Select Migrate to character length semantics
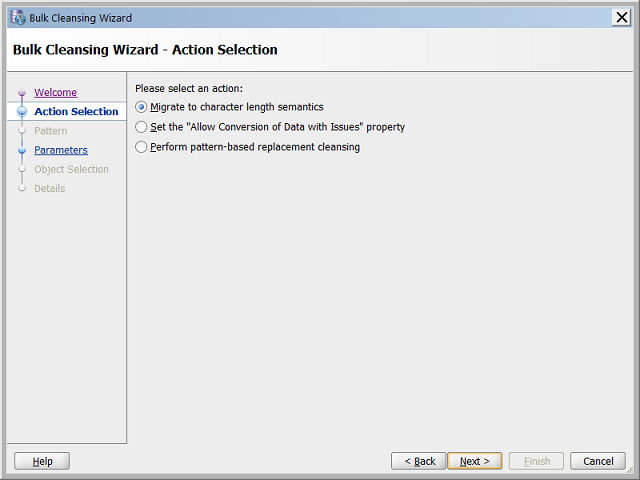 (x=141, y=107)
